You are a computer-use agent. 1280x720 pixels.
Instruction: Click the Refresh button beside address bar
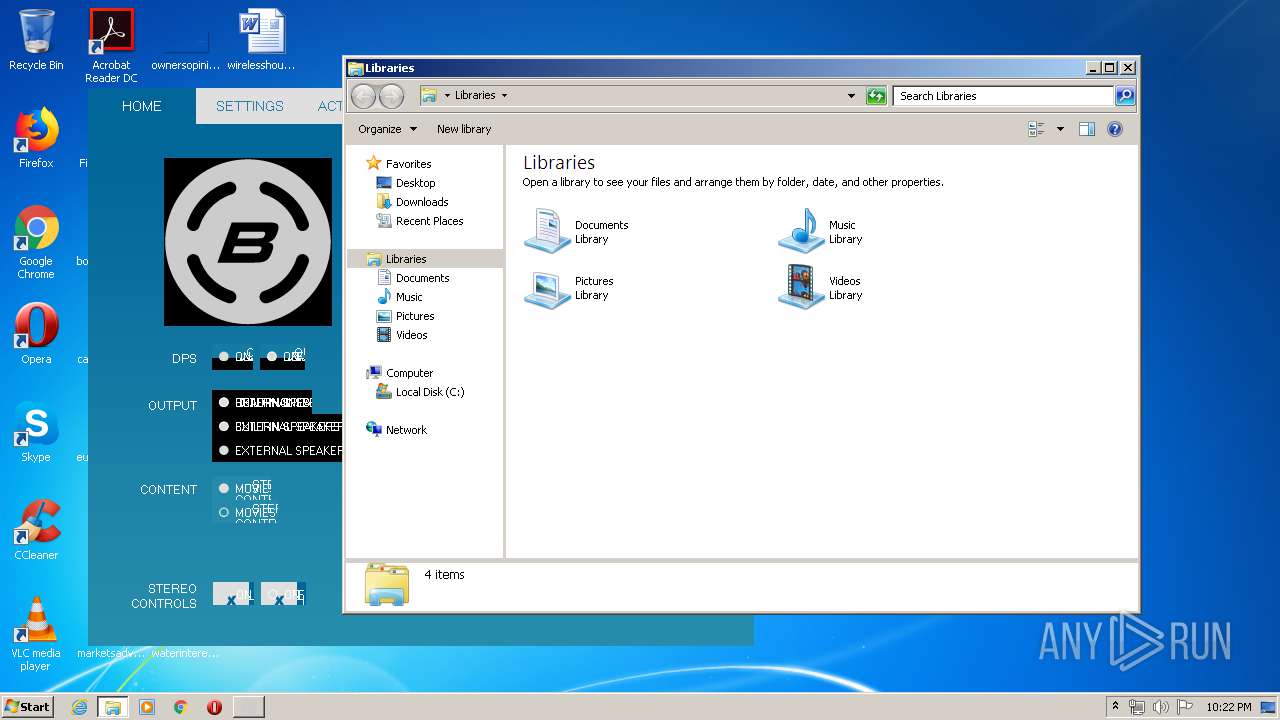tap(876, 96)
